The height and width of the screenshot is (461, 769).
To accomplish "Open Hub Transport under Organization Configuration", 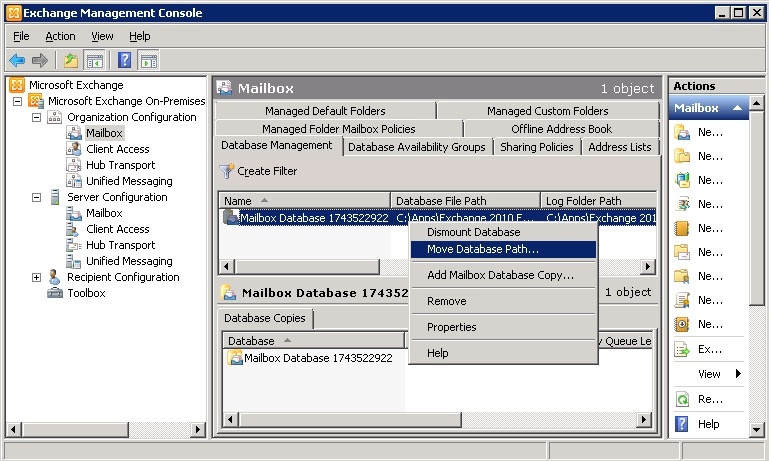I will click(121, 165).
